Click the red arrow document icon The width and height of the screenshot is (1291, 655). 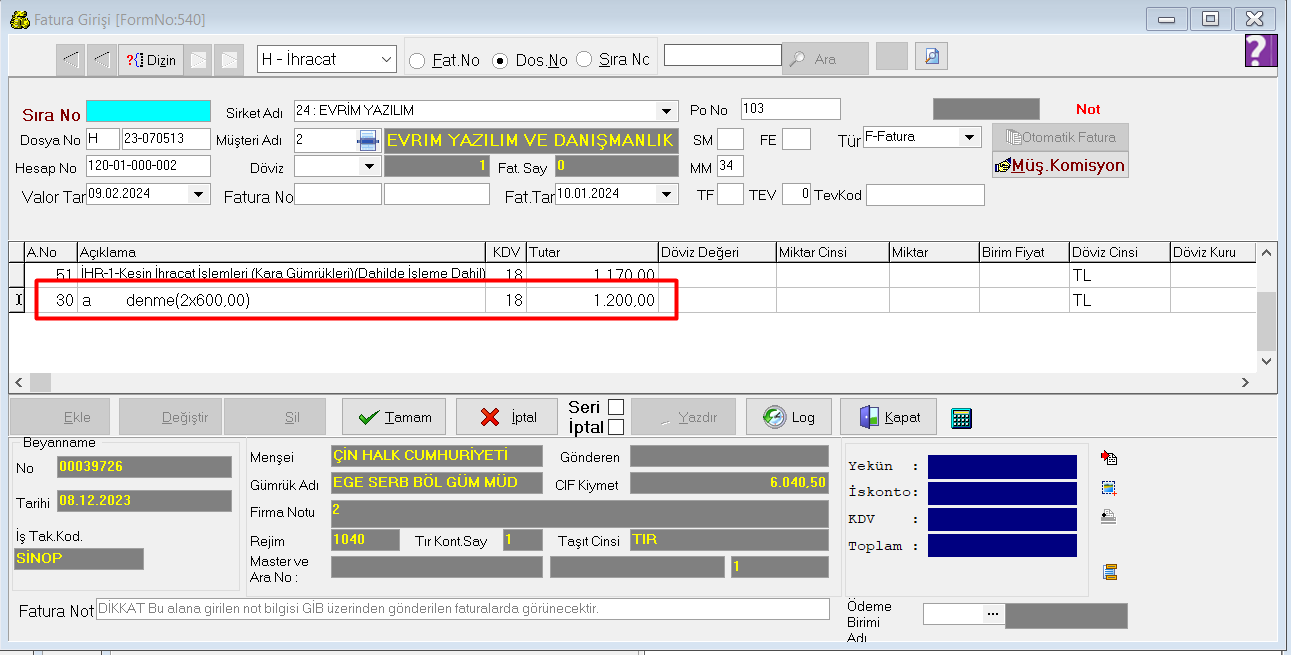pyautogui.click(x=1108, y=458)
